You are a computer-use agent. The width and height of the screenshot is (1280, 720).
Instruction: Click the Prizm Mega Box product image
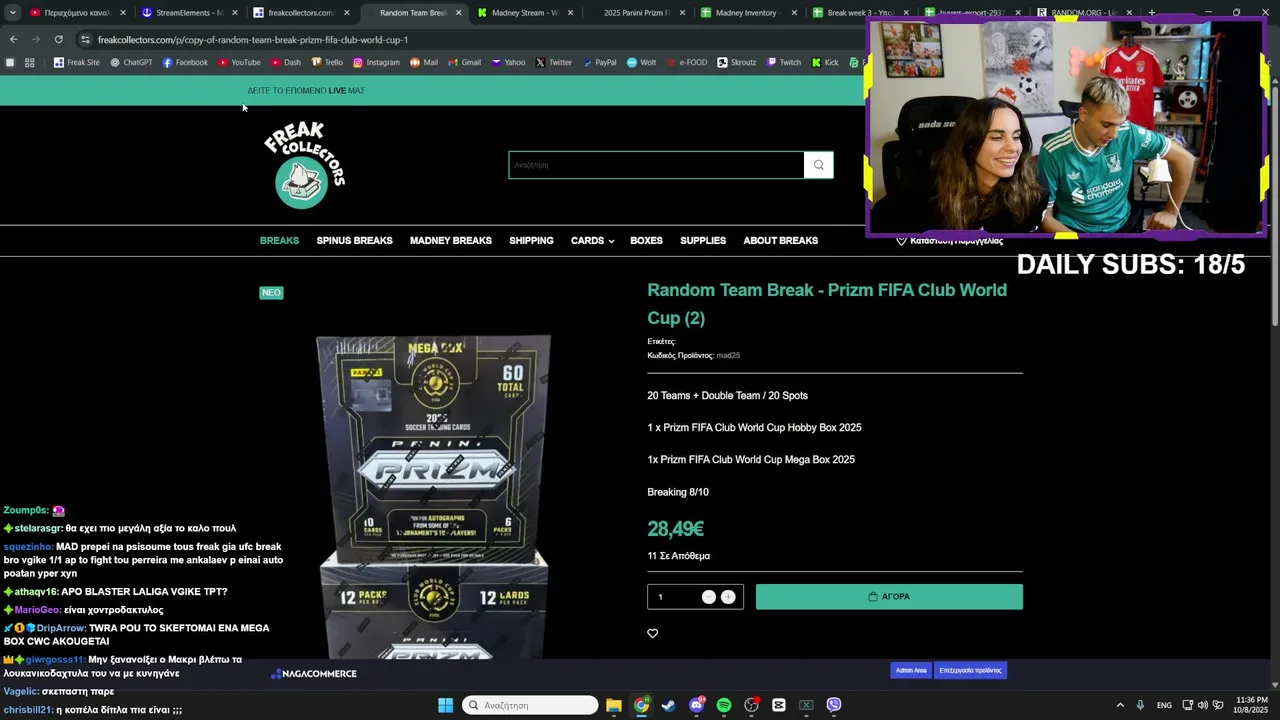tap(434, 497)
